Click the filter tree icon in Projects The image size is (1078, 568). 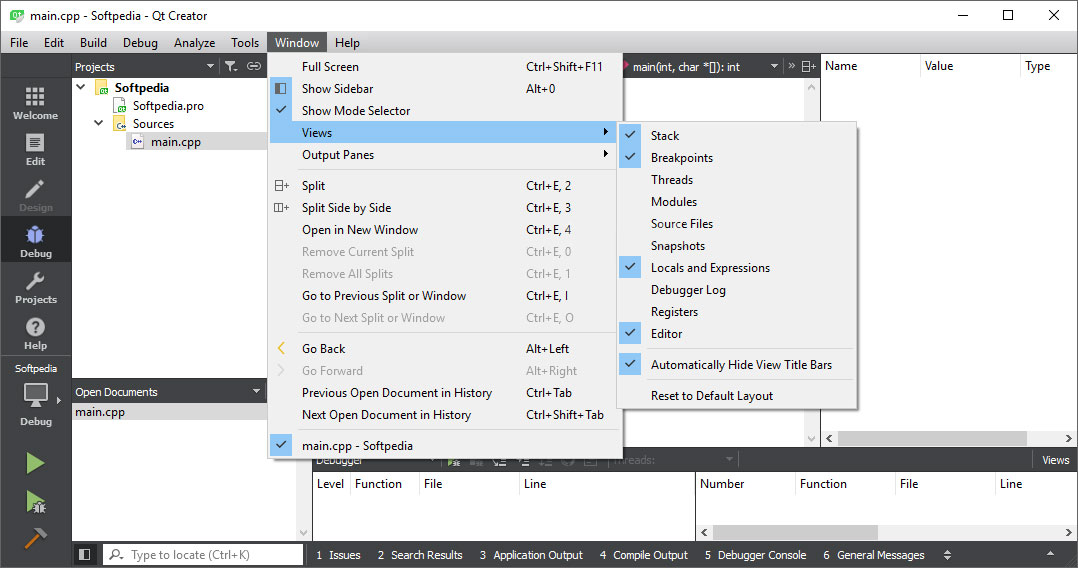[230, 67]
